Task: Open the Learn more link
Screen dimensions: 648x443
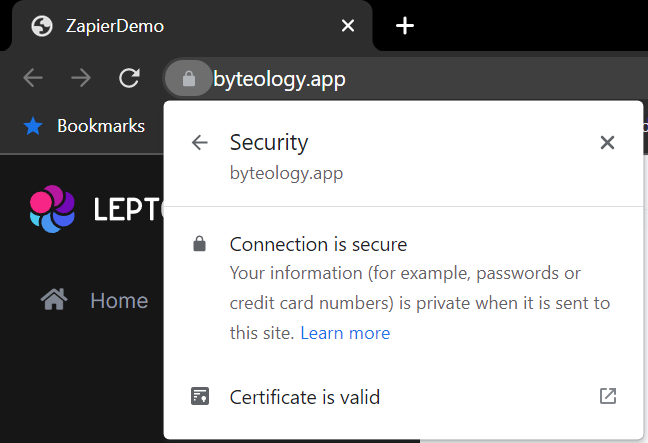Action: tap(345, 333)
